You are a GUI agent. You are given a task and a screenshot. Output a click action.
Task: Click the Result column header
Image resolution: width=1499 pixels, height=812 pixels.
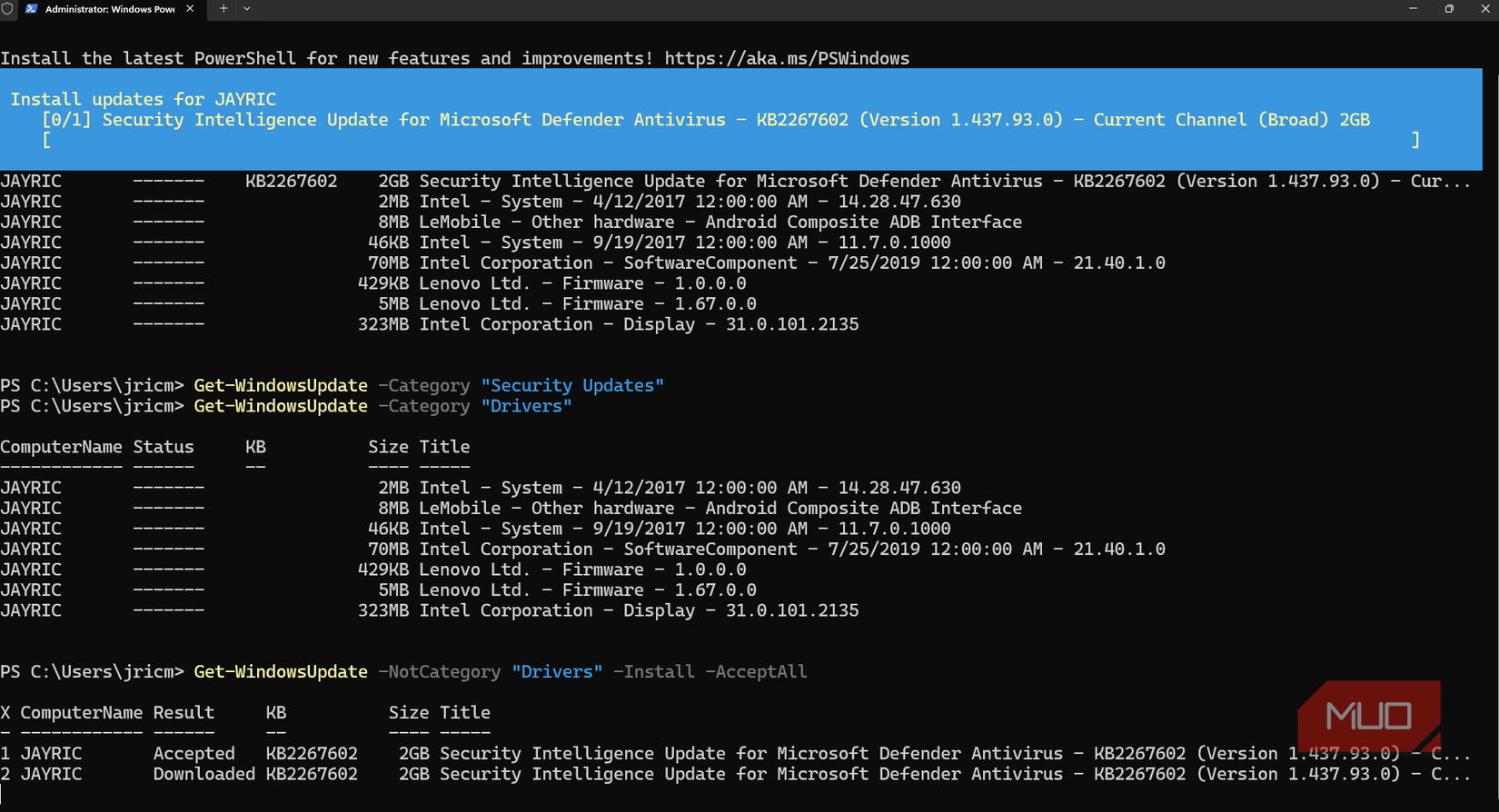coord(184,713)
